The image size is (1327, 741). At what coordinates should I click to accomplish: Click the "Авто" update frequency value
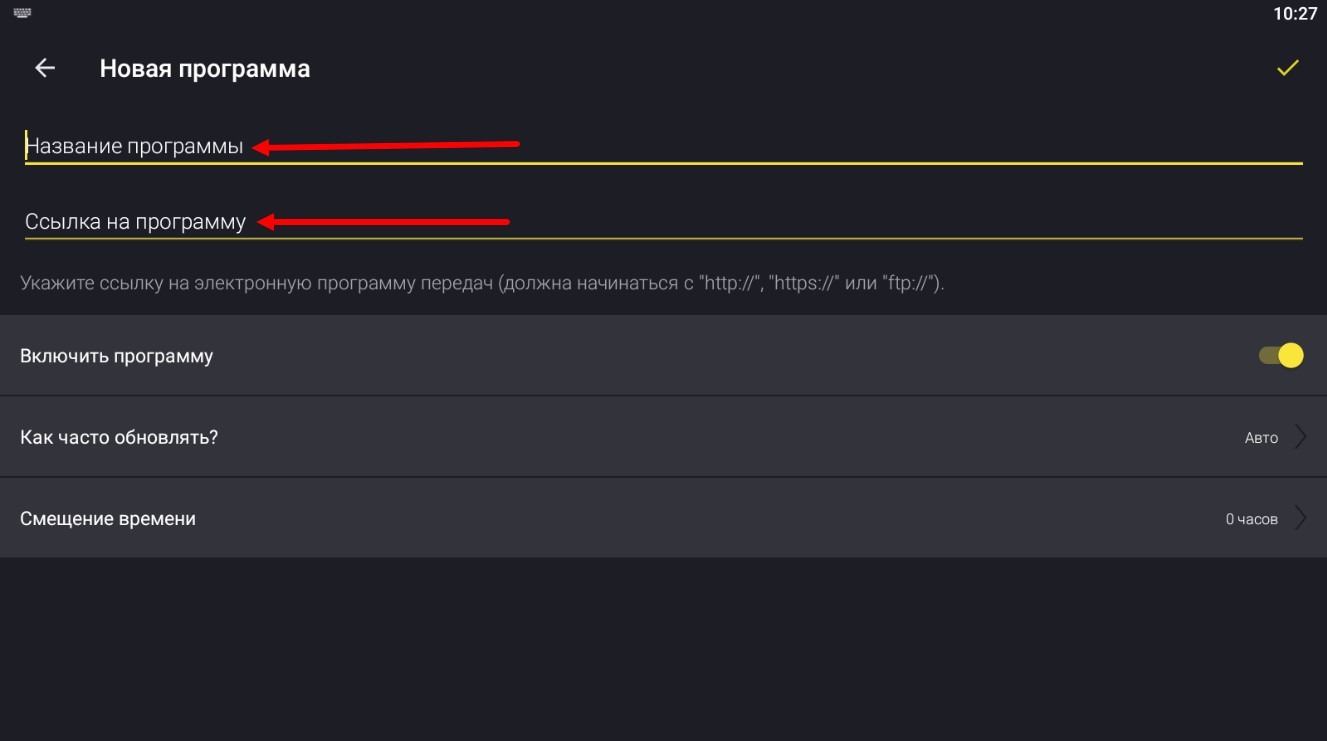(x=1261, y=438)
